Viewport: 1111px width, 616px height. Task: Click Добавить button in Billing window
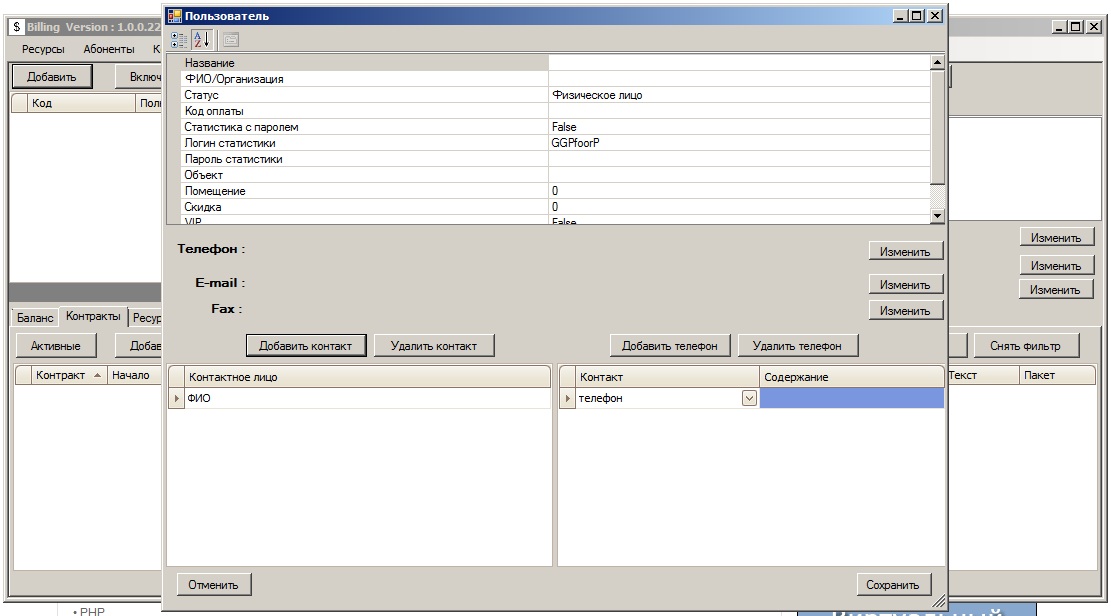[x=52, y=77]
